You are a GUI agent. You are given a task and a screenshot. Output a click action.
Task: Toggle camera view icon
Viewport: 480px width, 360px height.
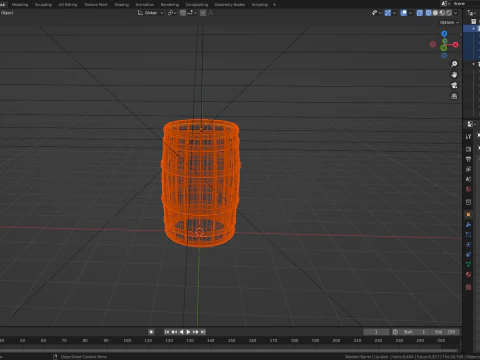click(454, 85)
